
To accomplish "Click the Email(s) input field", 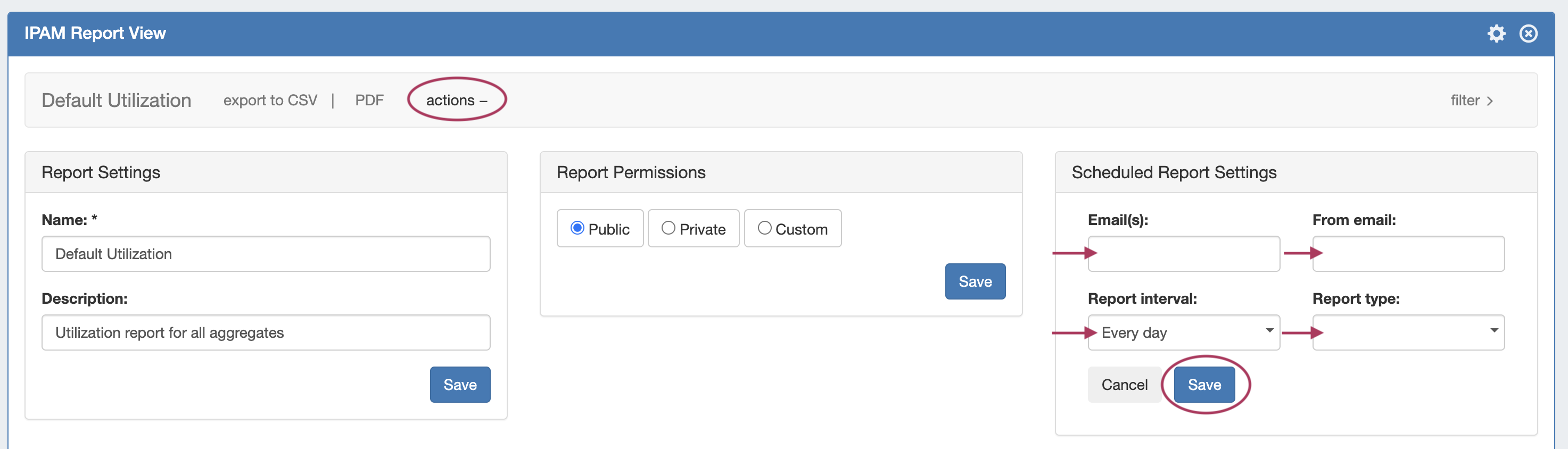I will [1183, 254].
